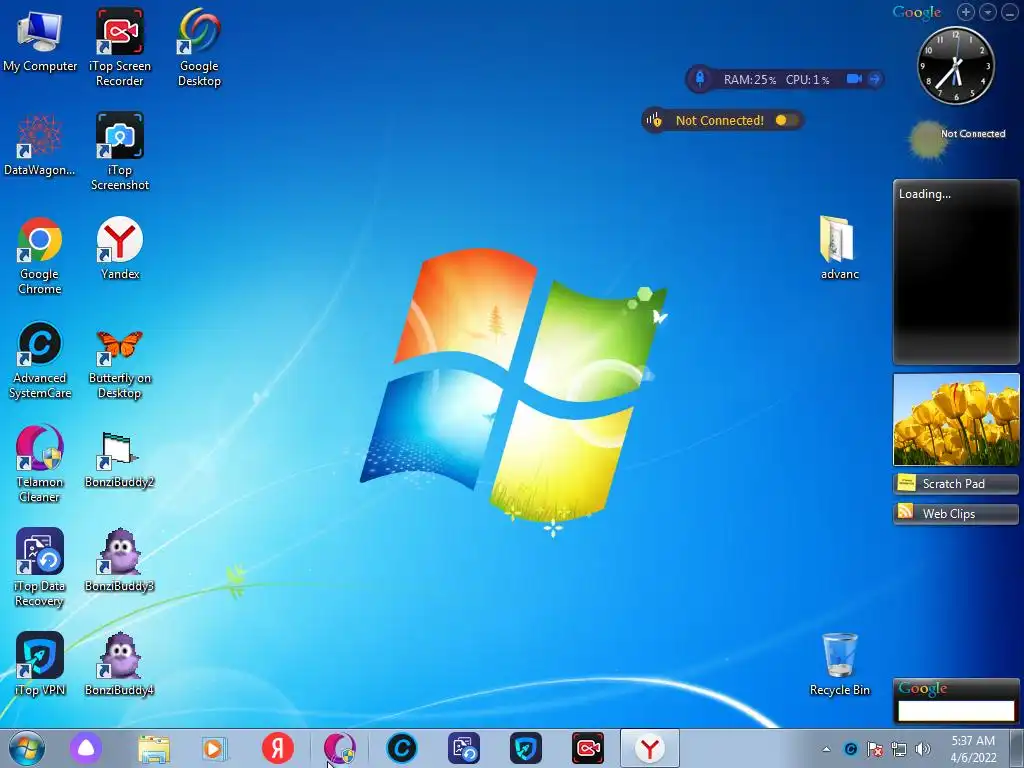Viewport: 1024px width, 768px height.
Task: Launch the iTop VPN desktop shortcut
Action: click(39, 664)
